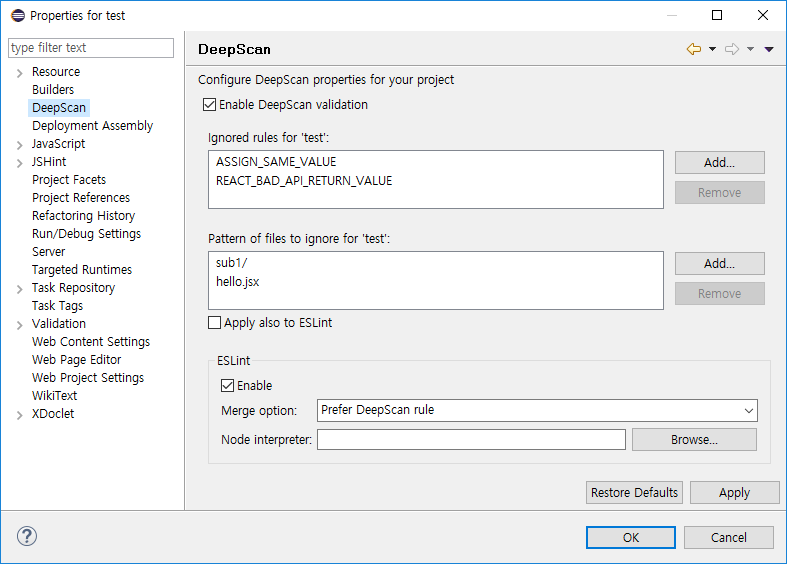Screen dimensions: 787x564
Task: Select hello.jsx pattern in list
Action: (x=237, y=282)
